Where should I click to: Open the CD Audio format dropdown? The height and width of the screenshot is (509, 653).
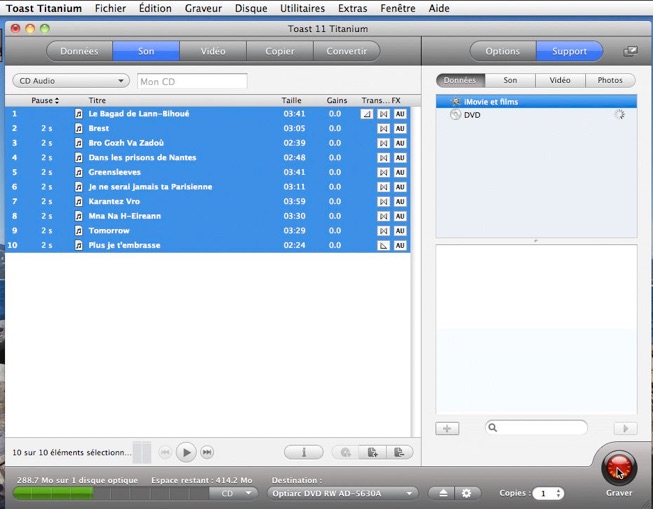(71, 81)
